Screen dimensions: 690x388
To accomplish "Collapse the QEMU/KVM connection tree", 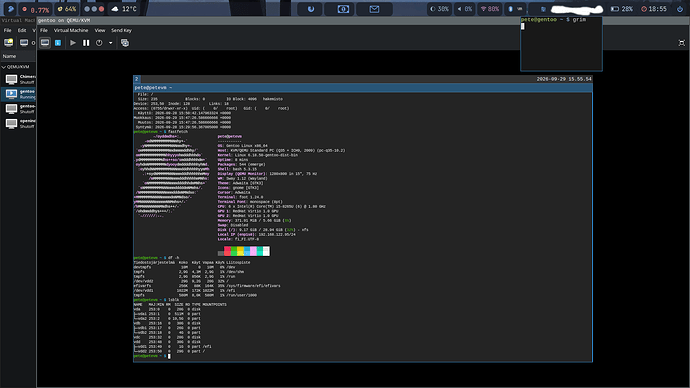I will [4, 67].
